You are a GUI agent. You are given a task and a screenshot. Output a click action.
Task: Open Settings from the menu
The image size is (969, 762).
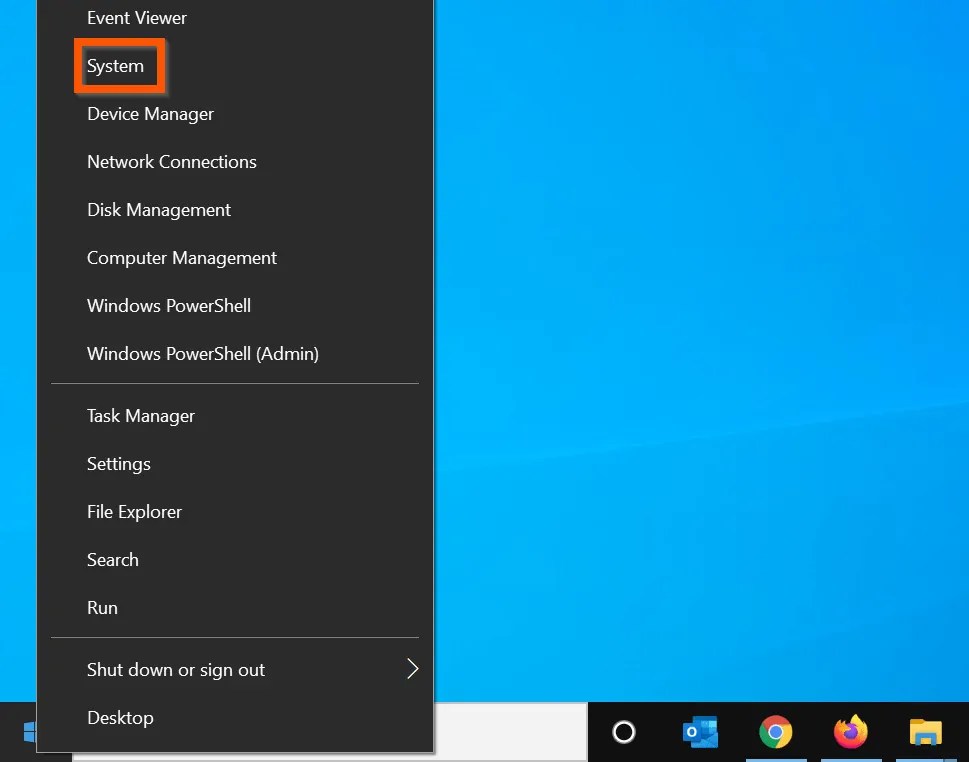click(x=118, y=463)
